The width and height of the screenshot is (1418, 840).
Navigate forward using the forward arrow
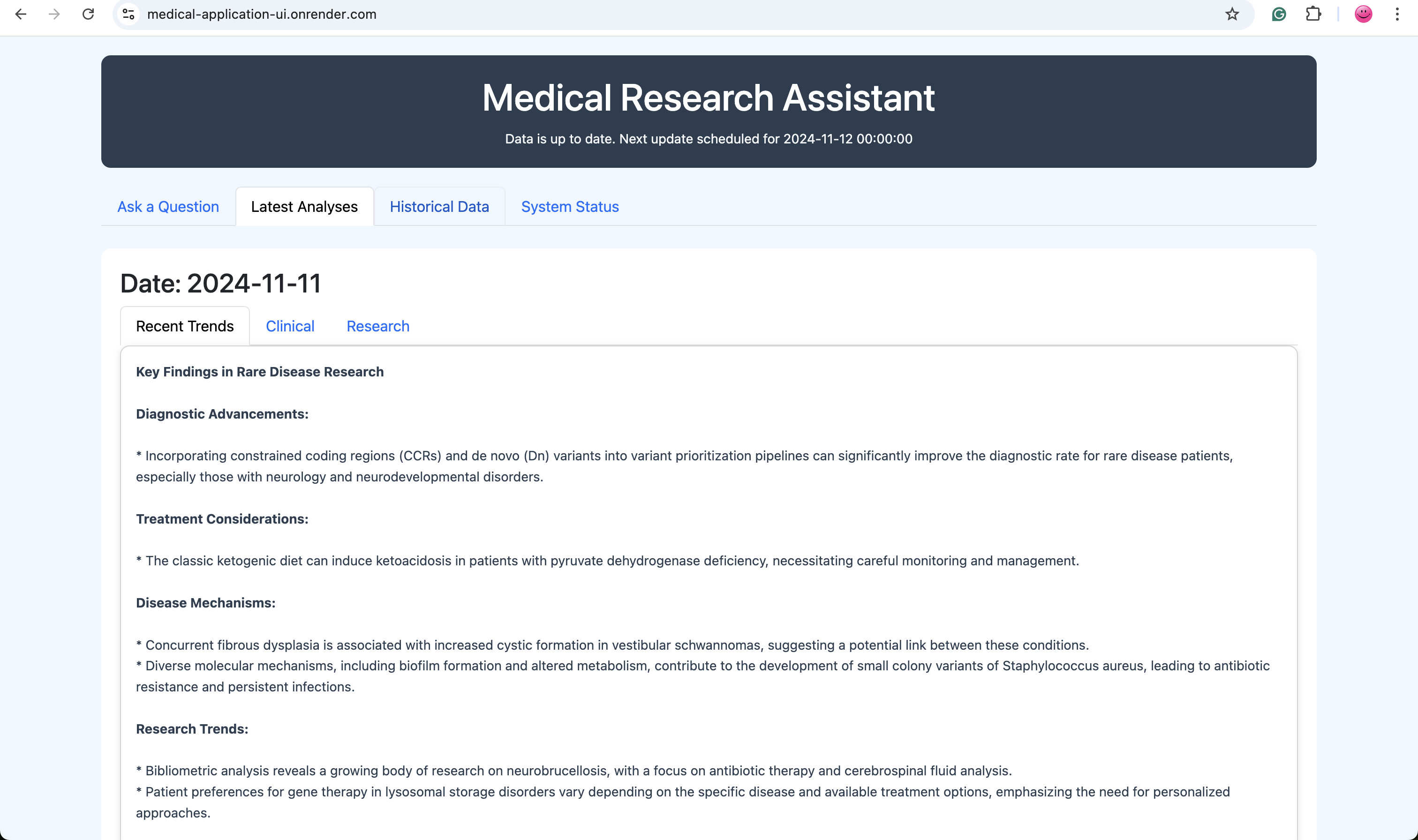(55, 14)
